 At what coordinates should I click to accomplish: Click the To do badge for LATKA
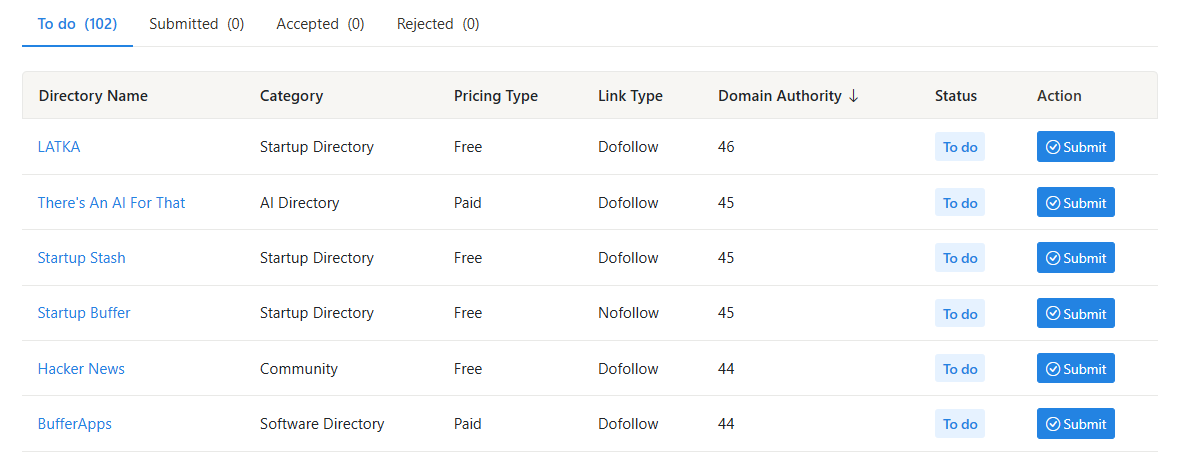click(x=959, y=147)
